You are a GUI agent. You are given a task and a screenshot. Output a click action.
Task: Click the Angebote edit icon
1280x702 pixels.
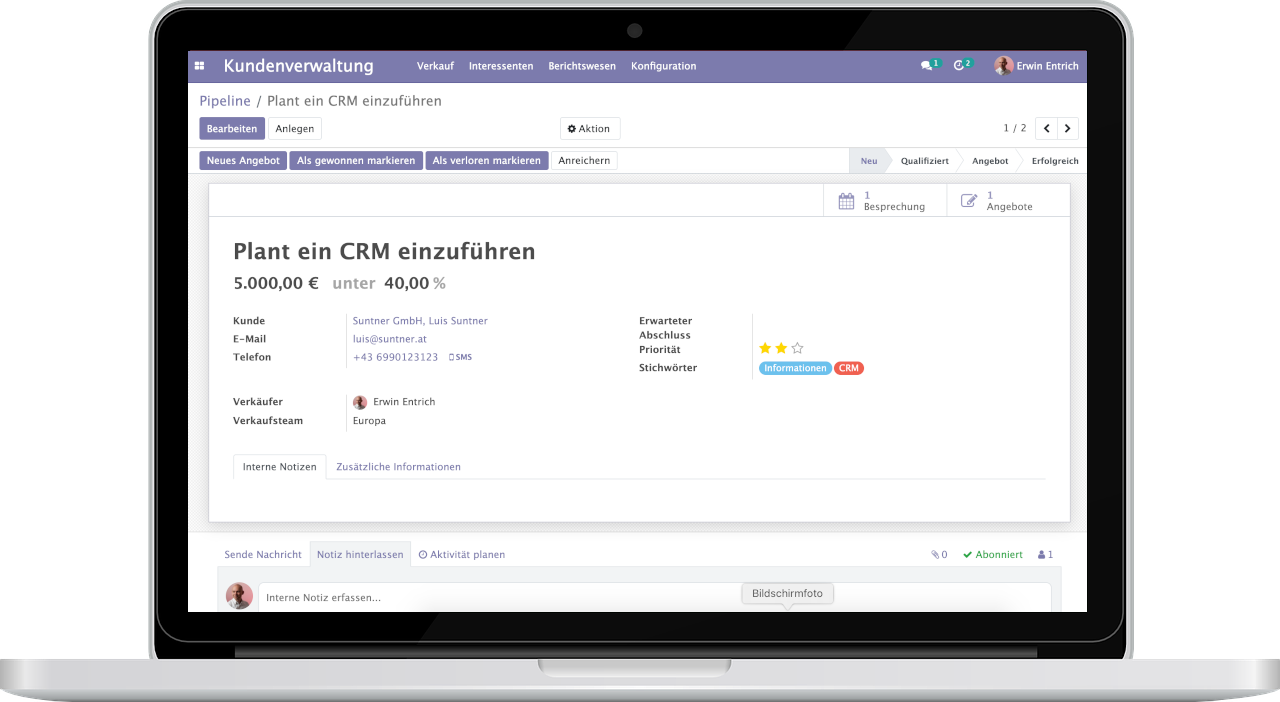[x=969, y=201]
